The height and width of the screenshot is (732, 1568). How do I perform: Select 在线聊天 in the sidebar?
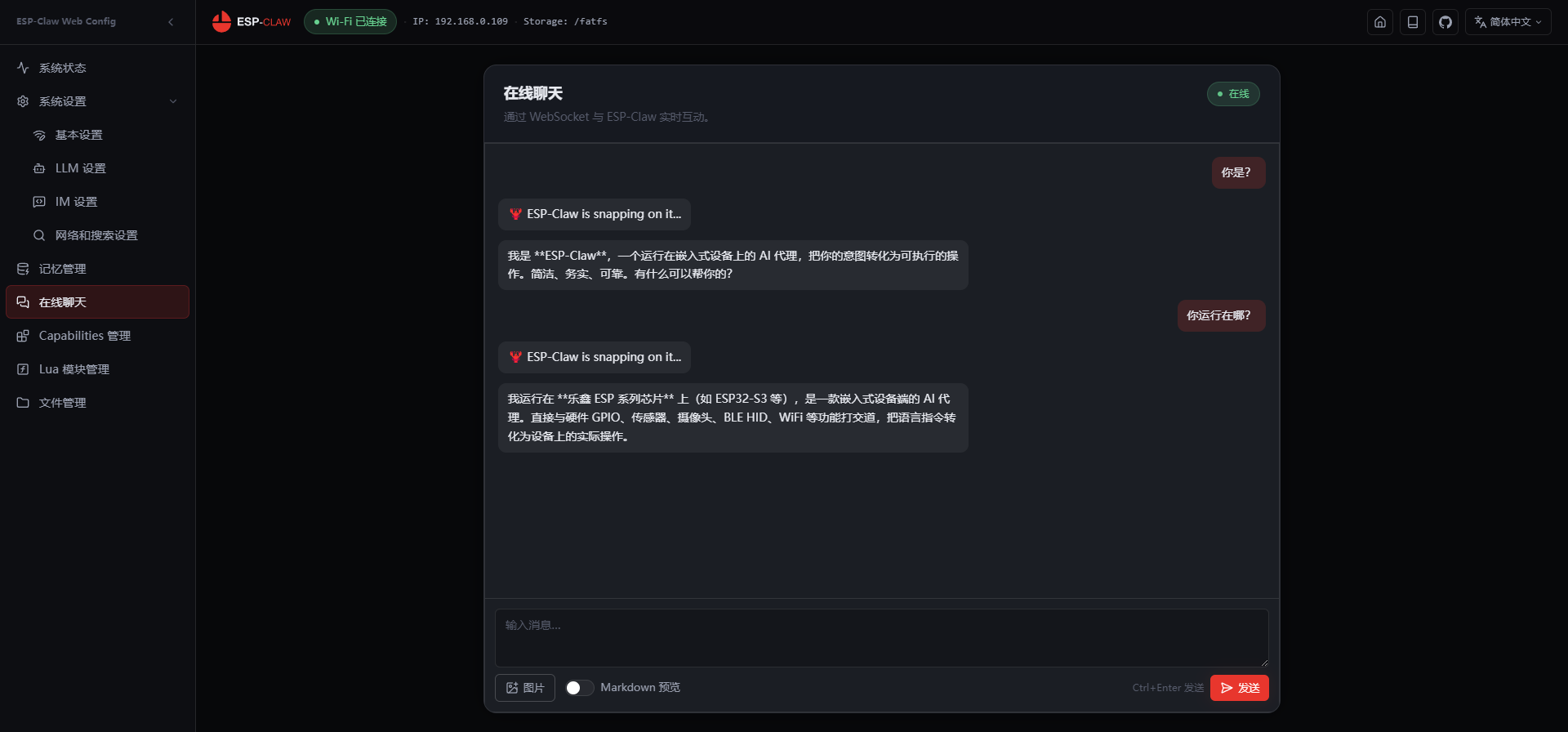[x=98, y=302]
